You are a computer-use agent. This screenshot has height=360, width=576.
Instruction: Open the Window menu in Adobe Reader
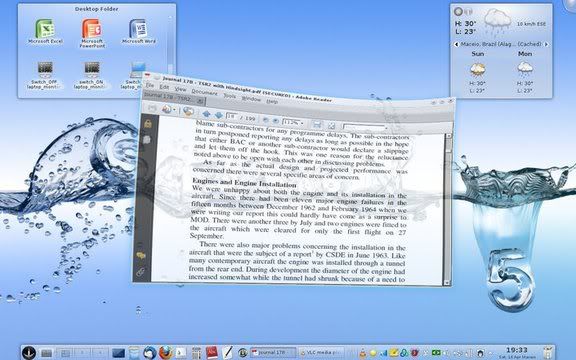(251, 98)
